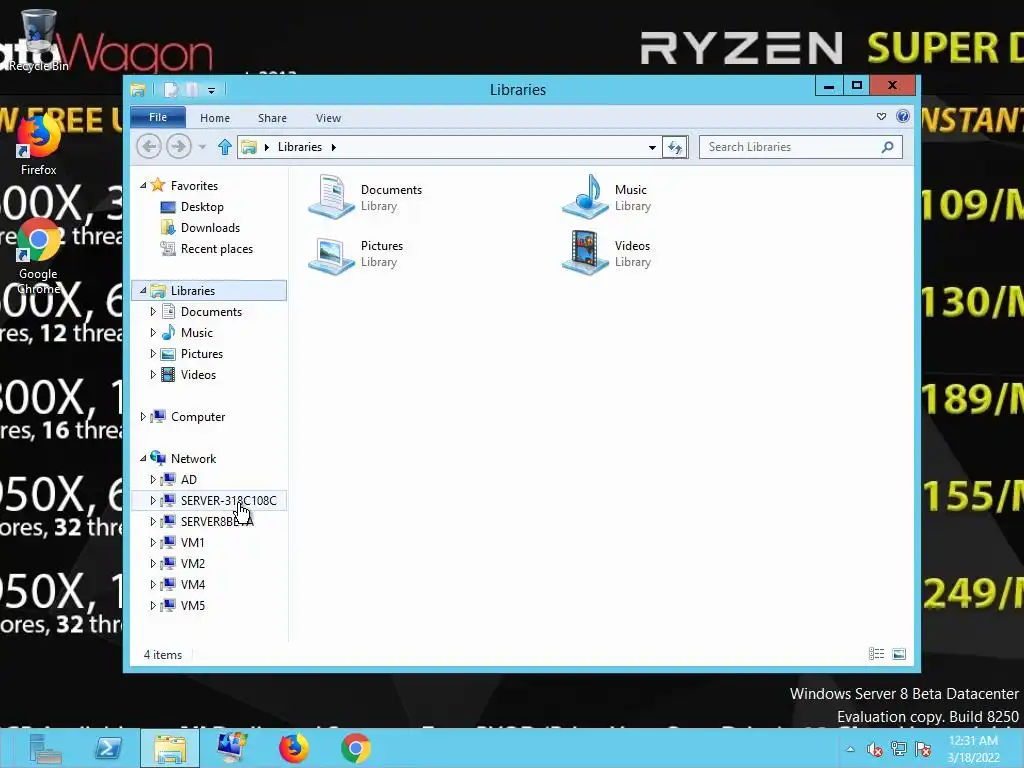Open Chrome from the taskbar
The width and height of the screenshot is (1024, 768).
click(356, 748)
